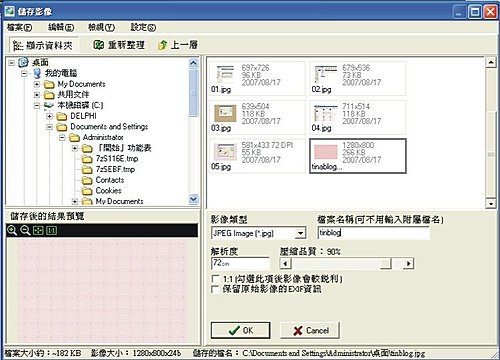Select the 04.jpg thumbnail
Image resolution: width=500 pixels, height=360 pixels.
coord(358,117)
